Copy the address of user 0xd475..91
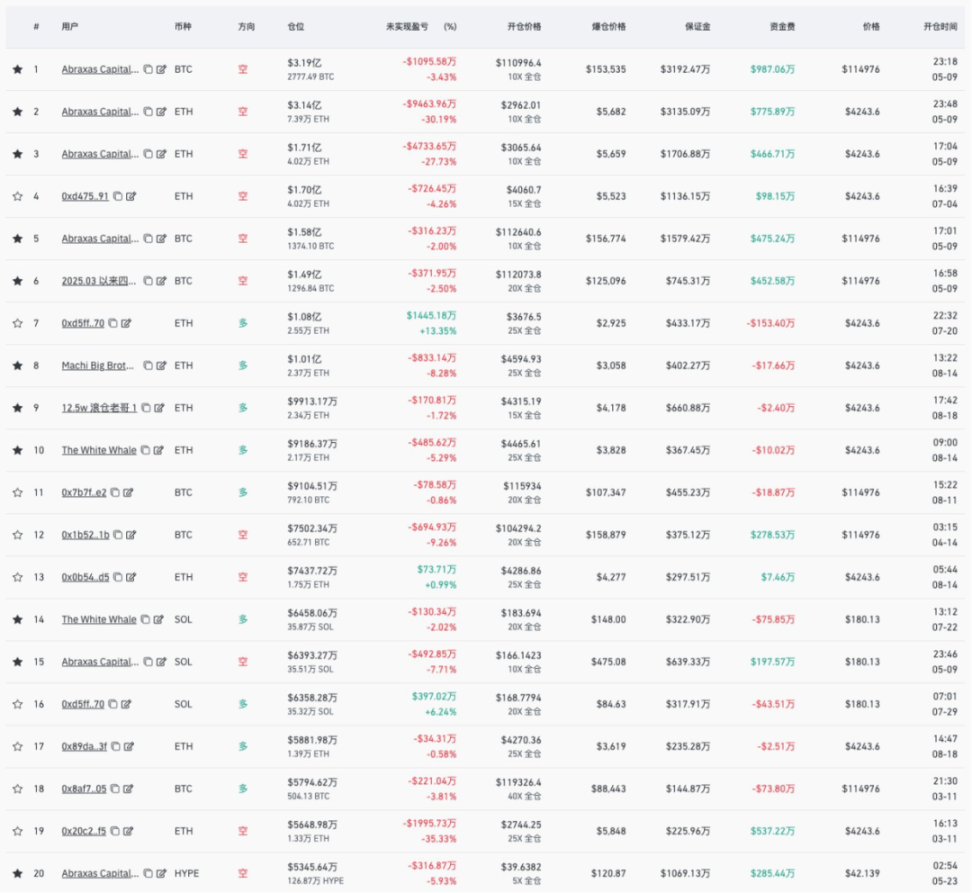 click(x=115, y=197)
